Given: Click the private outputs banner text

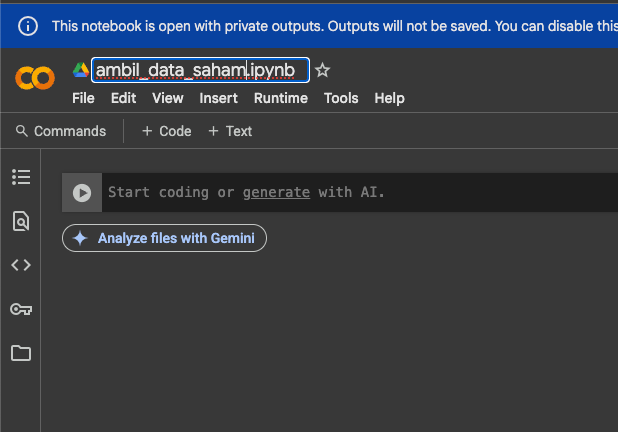Looking at the screenshot, I should pos(335,26).
